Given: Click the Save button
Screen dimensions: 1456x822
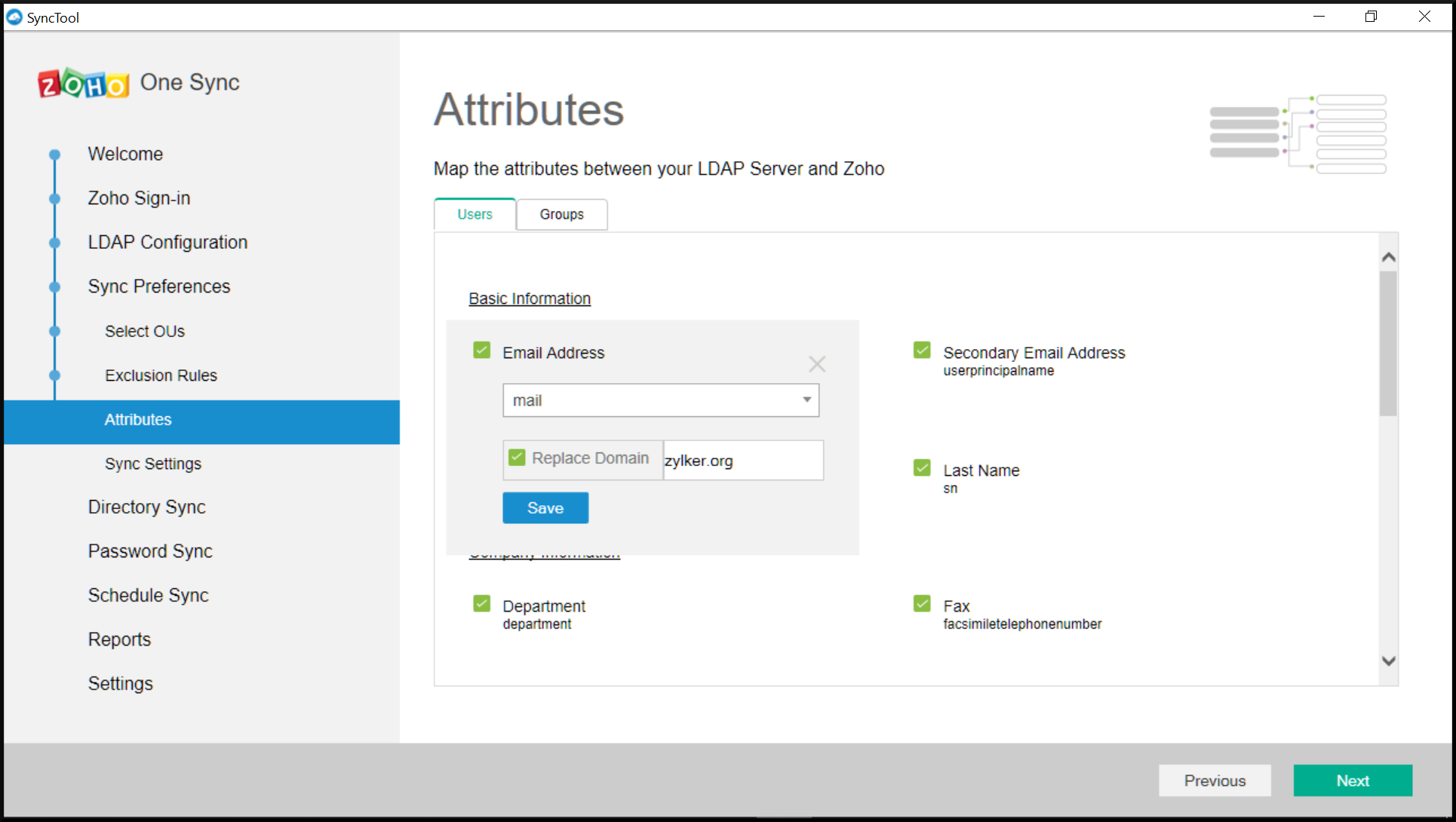Looking at the screenshot, I should click(545, 508).
